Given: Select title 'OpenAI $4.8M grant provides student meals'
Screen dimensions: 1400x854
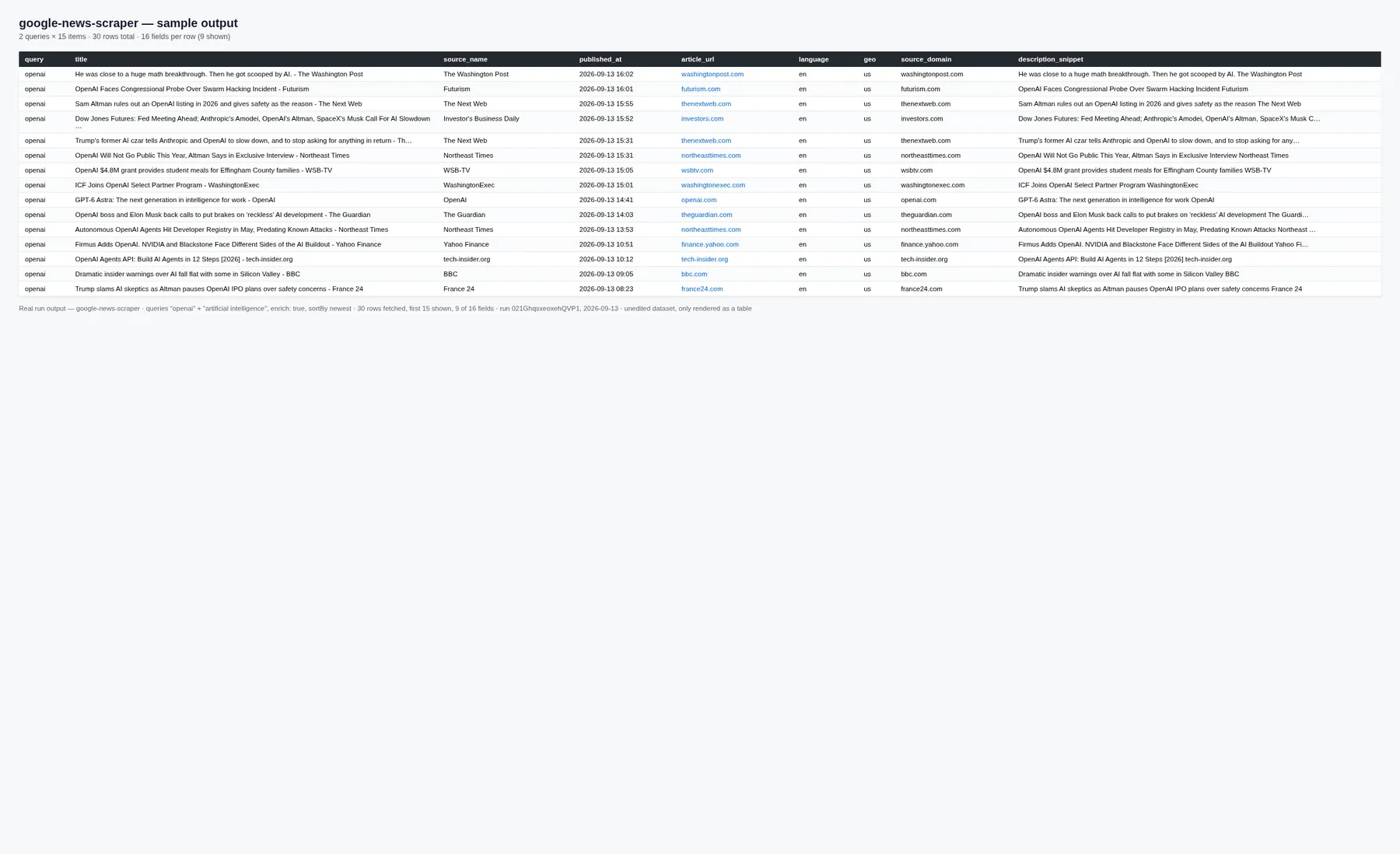Looking at the screenshot, I should 204,170.
